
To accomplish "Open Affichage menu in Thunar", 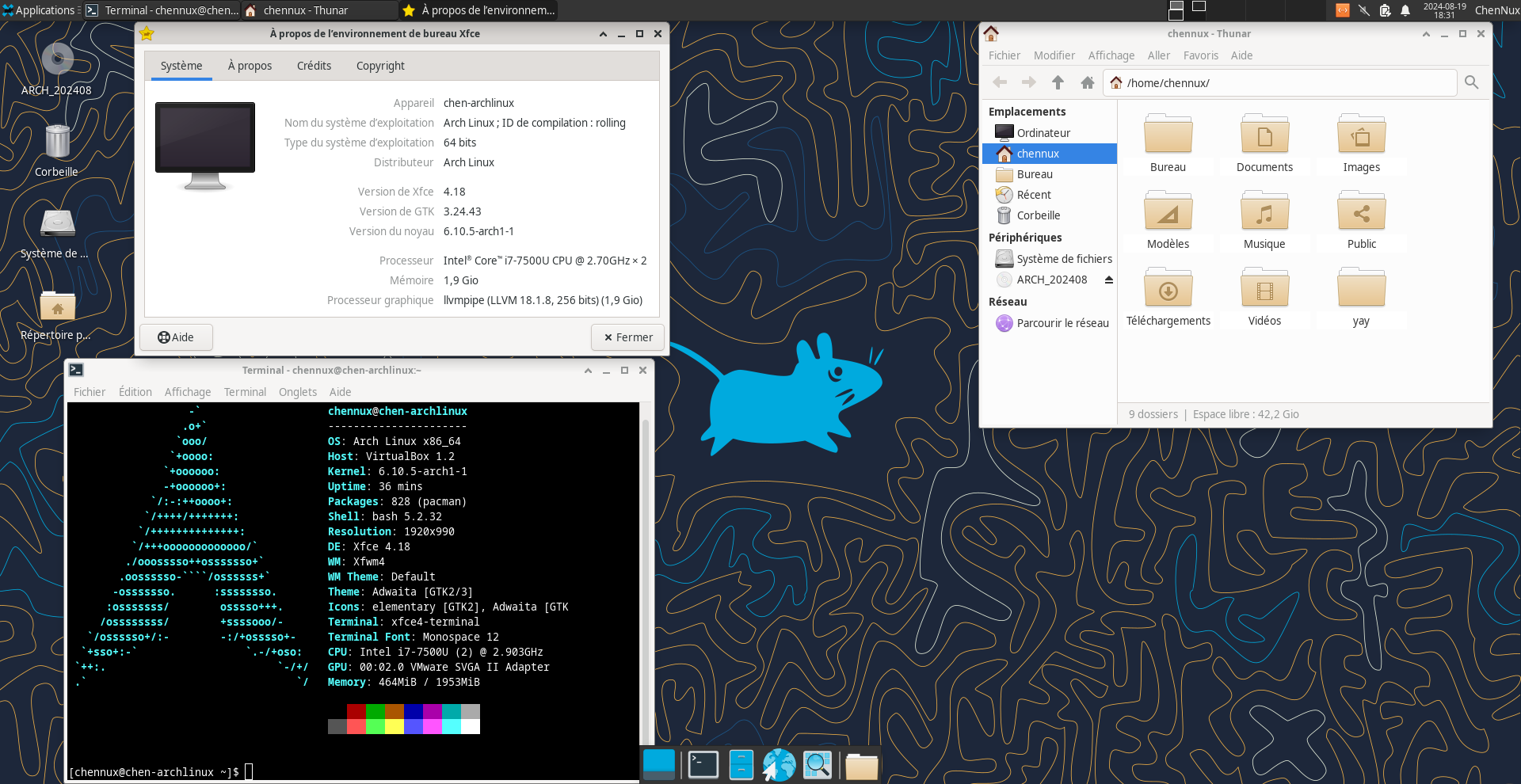I will click(1111, 55).
